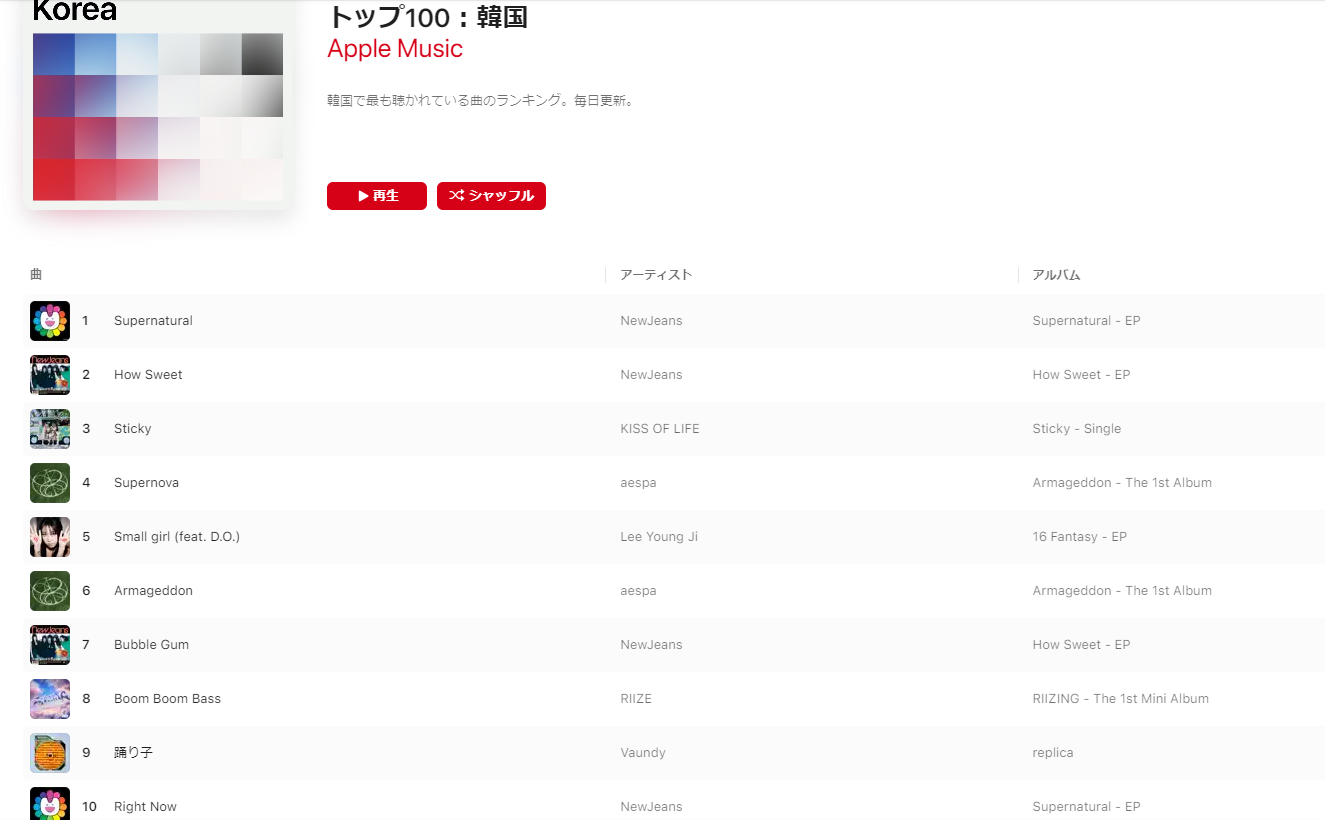Screen dimensions: 1325x820
Task: Click the red 再生 play button
Action: pyautogui.click(x=377, y=196)
